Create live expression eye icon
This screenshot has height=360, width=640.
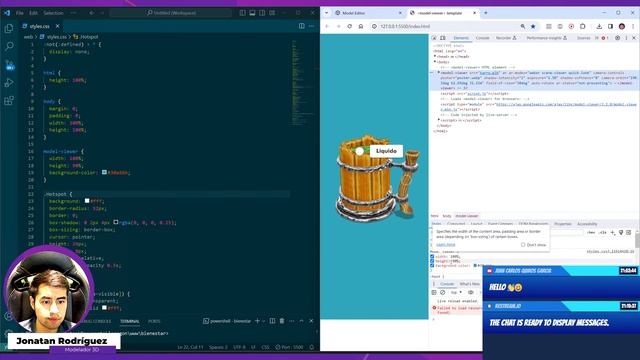471,293
